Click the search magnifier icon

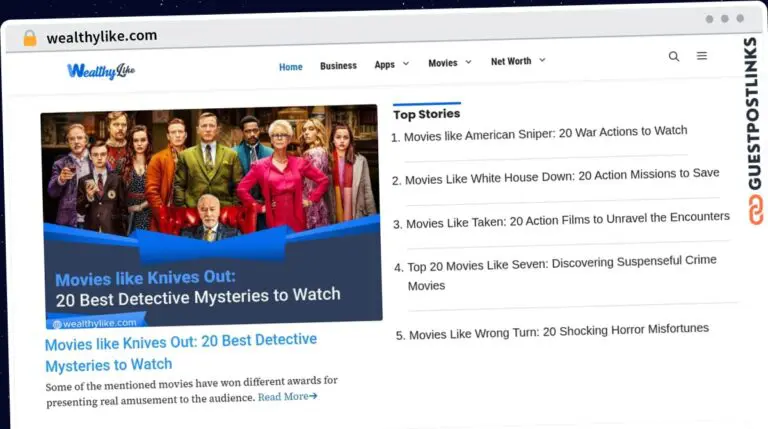coord(674,57)
